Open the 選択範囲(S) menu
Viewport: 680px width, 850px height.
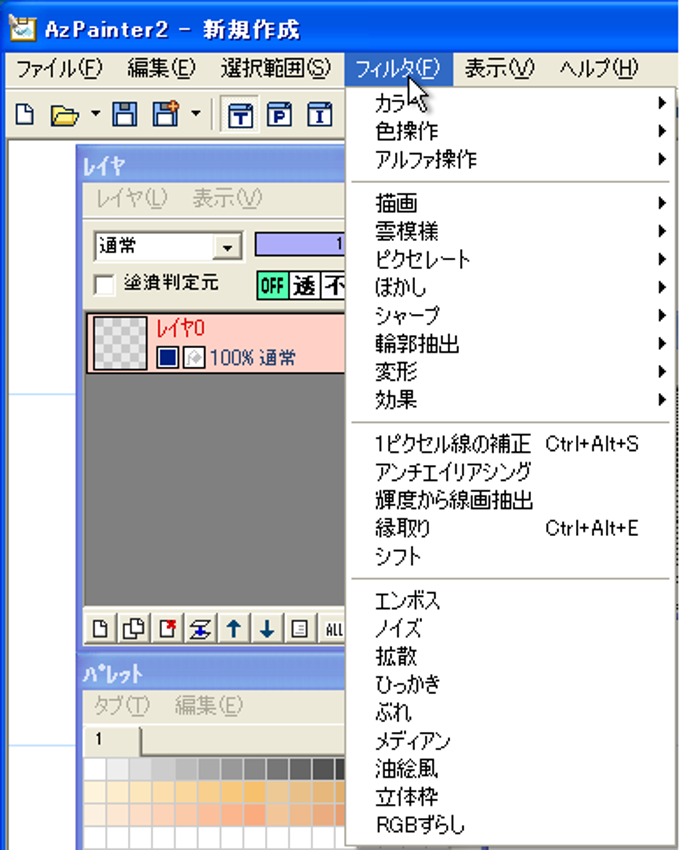(275, 69)
